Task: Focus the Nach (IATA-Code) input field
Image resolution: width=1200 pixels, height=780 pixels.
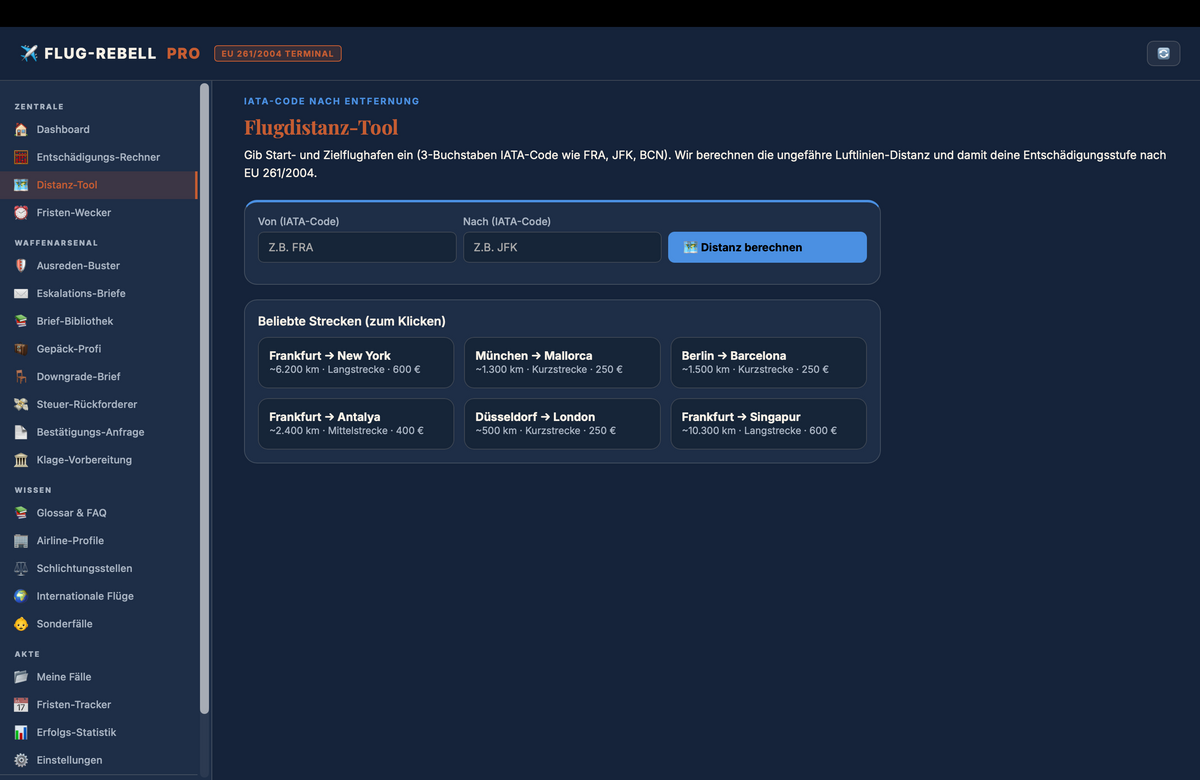Action: coord(562,247)
